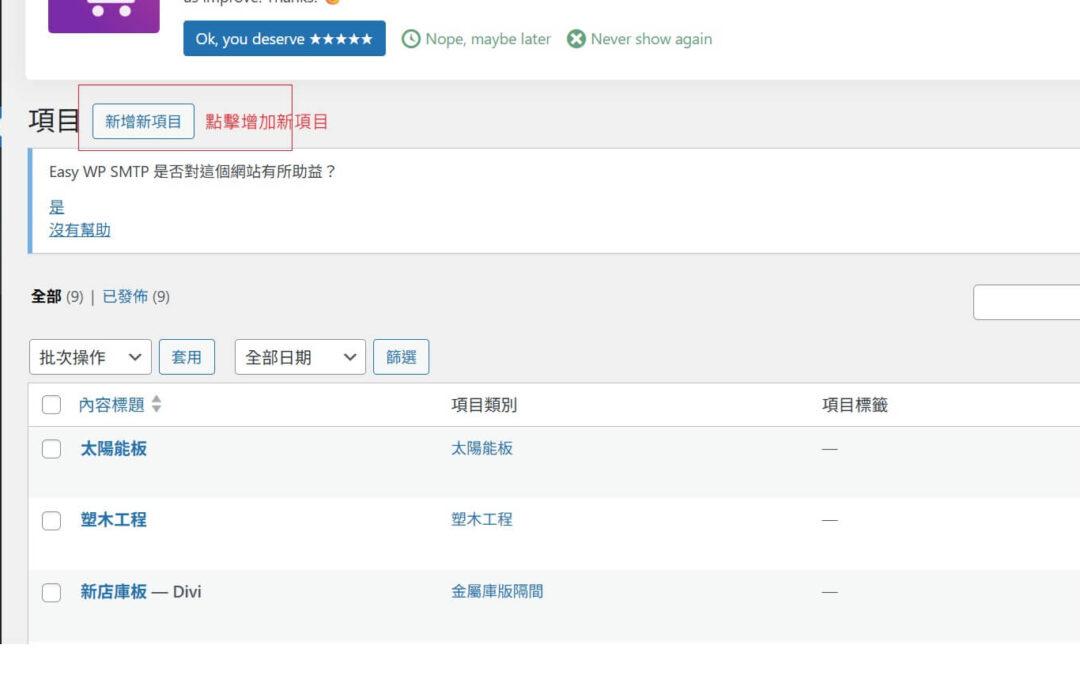The height and width of the screenshot is (675, 1080).
Task: Sort by the 內容標題 sort arrows
Action: click(x=157, y=404)
